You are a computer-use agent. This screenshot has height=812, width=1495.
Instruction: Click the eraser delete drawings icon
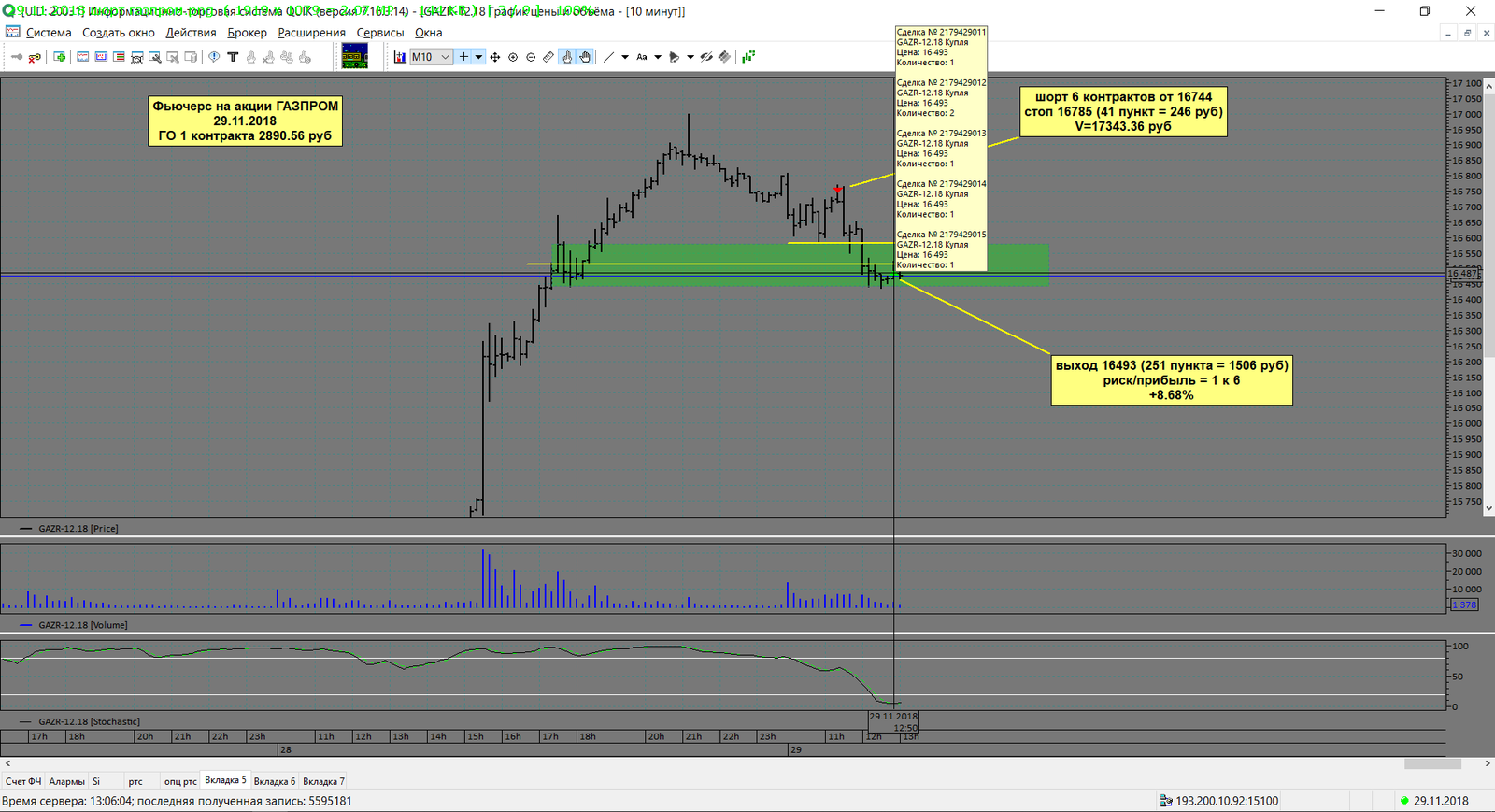click(x=724, y=57)
